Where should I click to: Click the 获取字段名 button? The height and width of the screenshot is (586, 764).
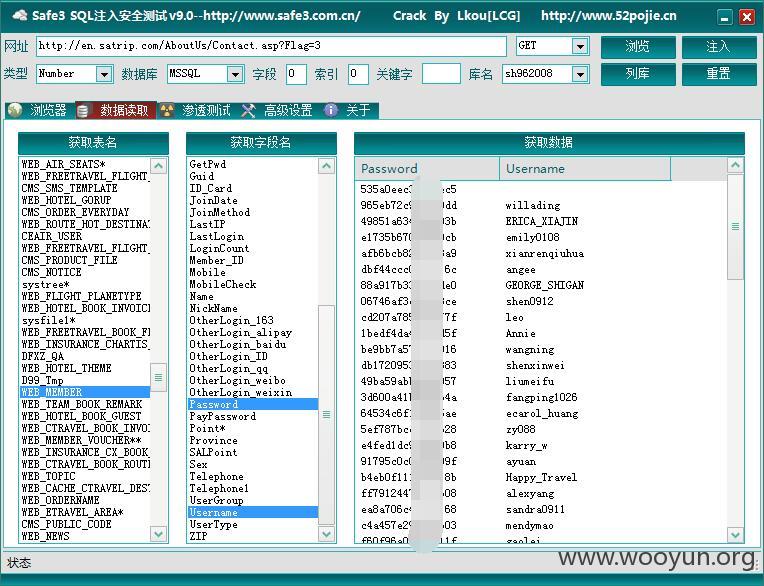coord(261,143)
